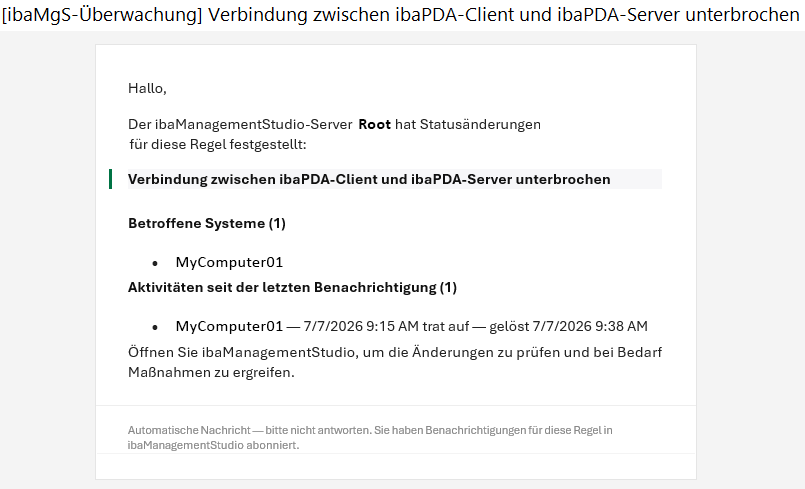Click heading "Aktivitäten seit der letzten Benachrichtigung (1)"

(x=292, y=287)
